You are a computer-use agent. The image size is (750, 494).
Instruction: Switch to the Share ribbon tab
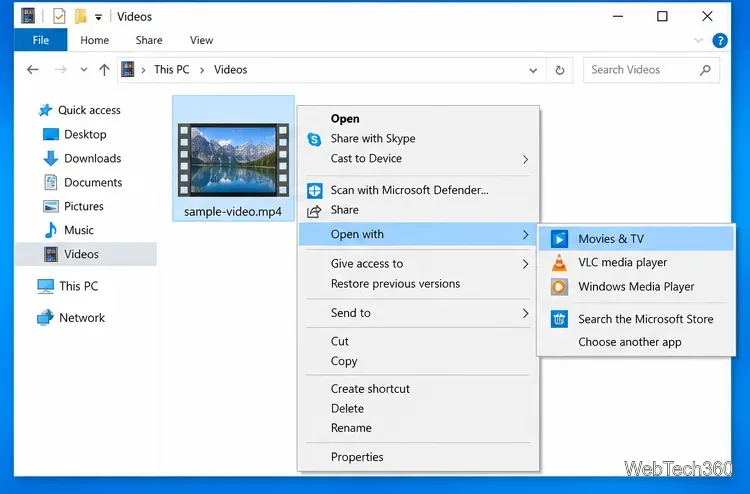(x=149, y=40)
